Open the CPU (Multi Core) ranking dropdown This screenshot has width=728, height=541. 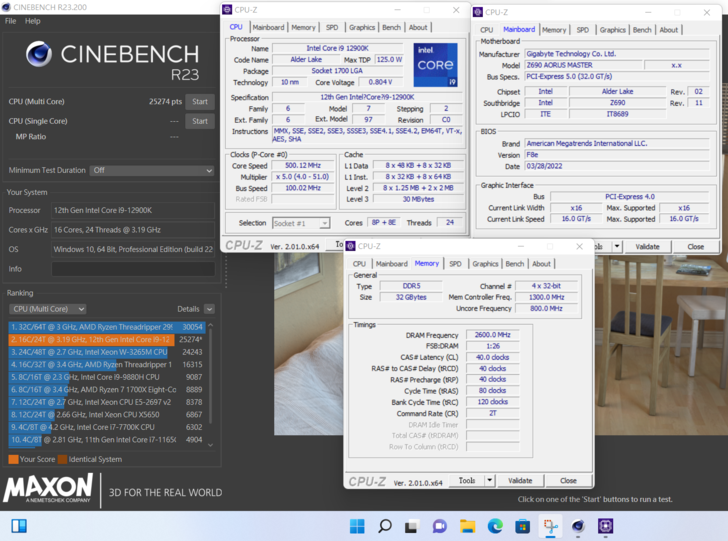(47, 309)
